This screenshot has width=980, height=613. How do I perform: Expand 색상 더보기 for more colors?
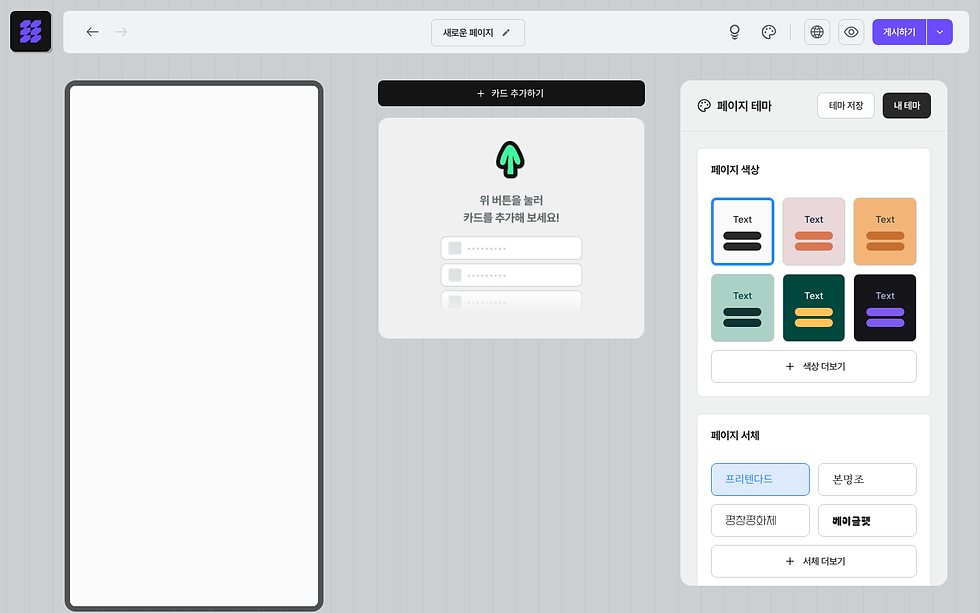coord(814,367)
